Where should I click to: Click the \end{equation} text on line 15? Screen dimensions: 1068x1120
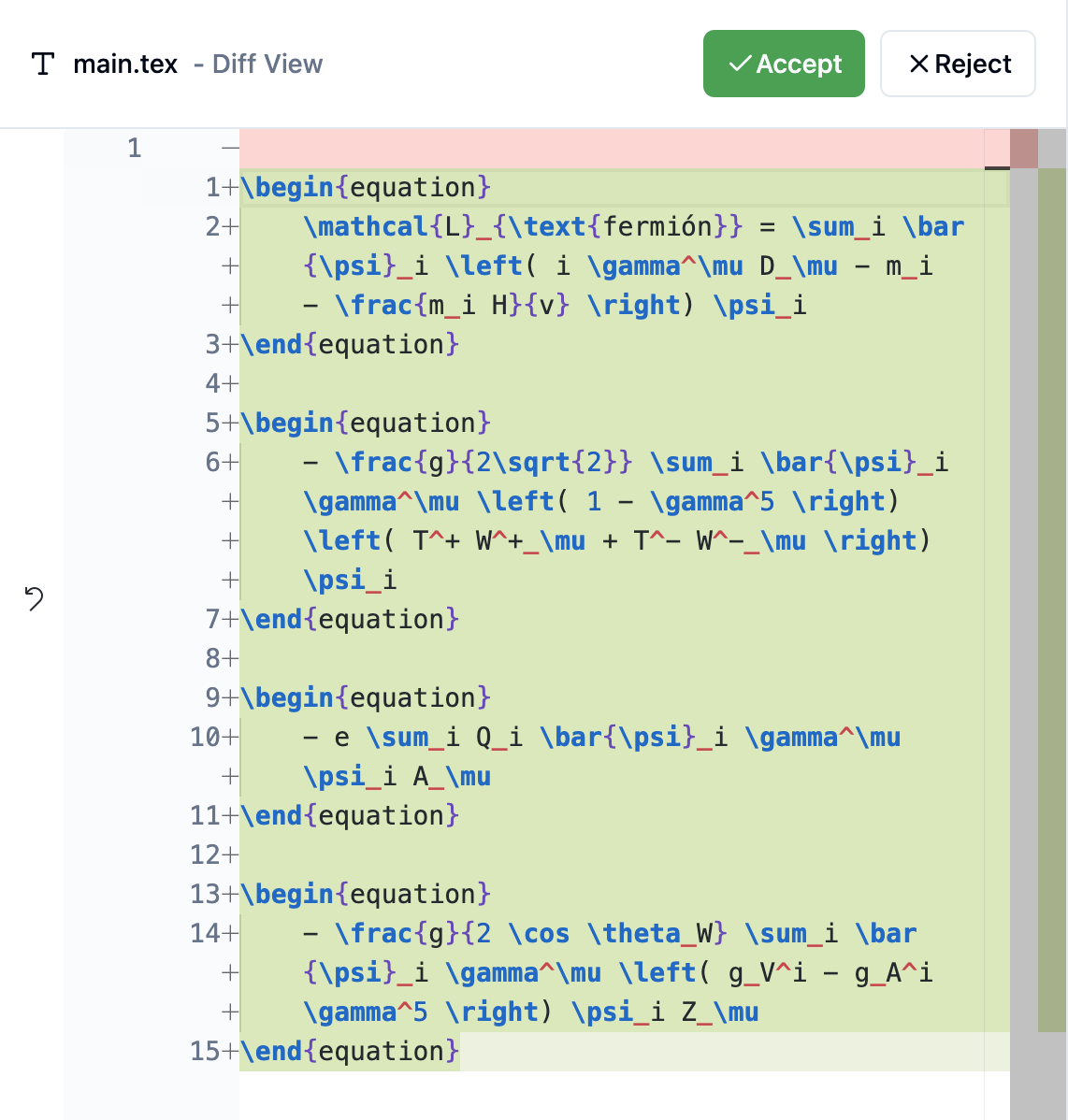[351, 1051]
